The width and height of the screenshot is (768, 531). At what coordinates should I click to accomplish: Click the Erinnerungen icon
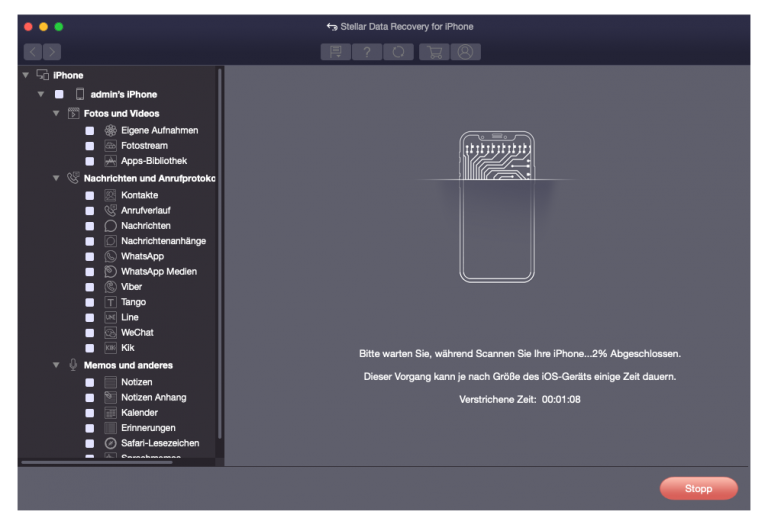[111, 428]
